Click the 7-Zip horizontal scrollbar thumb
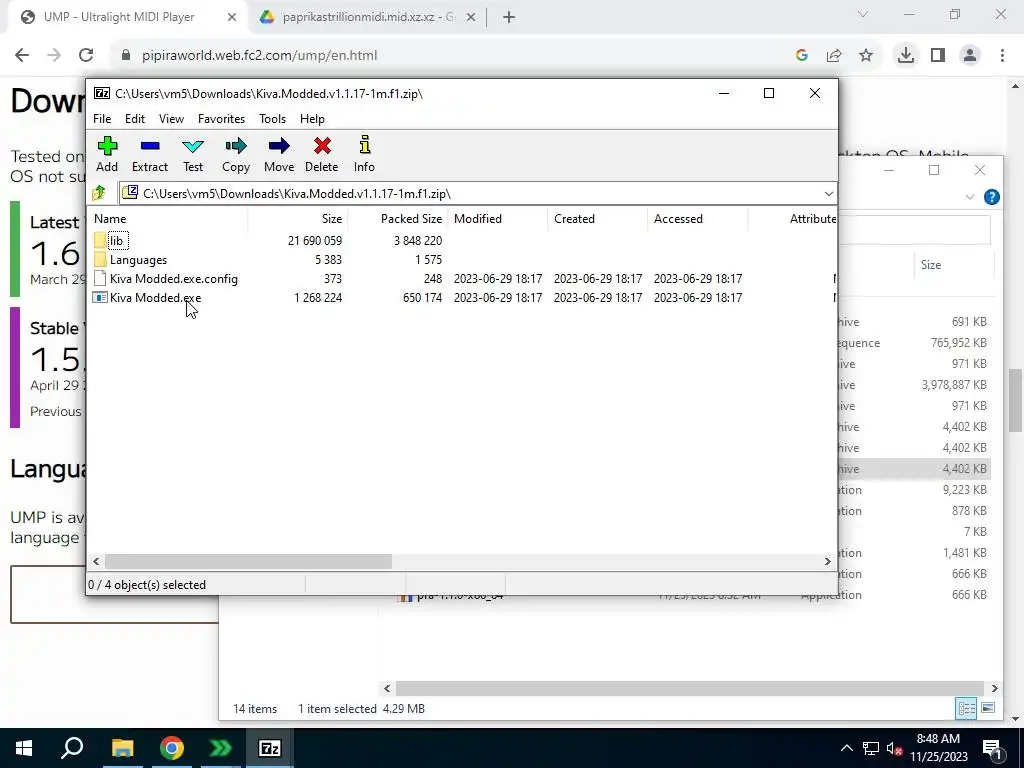The width and height of the screenshot is (1024, 768). click(x=248, y=562)
